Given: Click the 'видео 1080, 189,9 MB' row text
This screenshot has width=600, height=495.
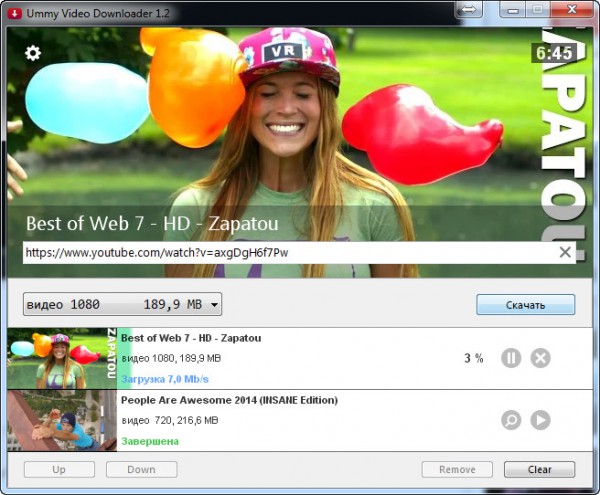Looking at the screenshot, I should [x=171, y=358].
